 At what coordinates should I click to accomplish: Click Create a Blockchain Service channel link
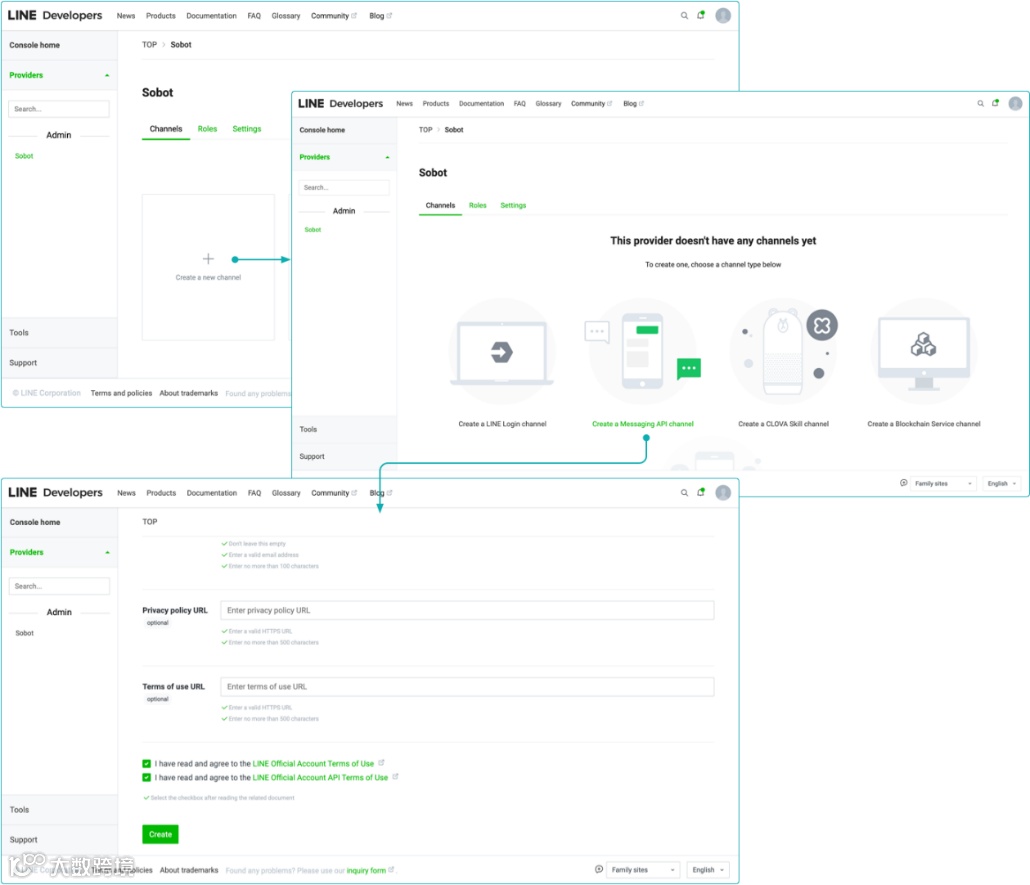[x=924, y=424]
